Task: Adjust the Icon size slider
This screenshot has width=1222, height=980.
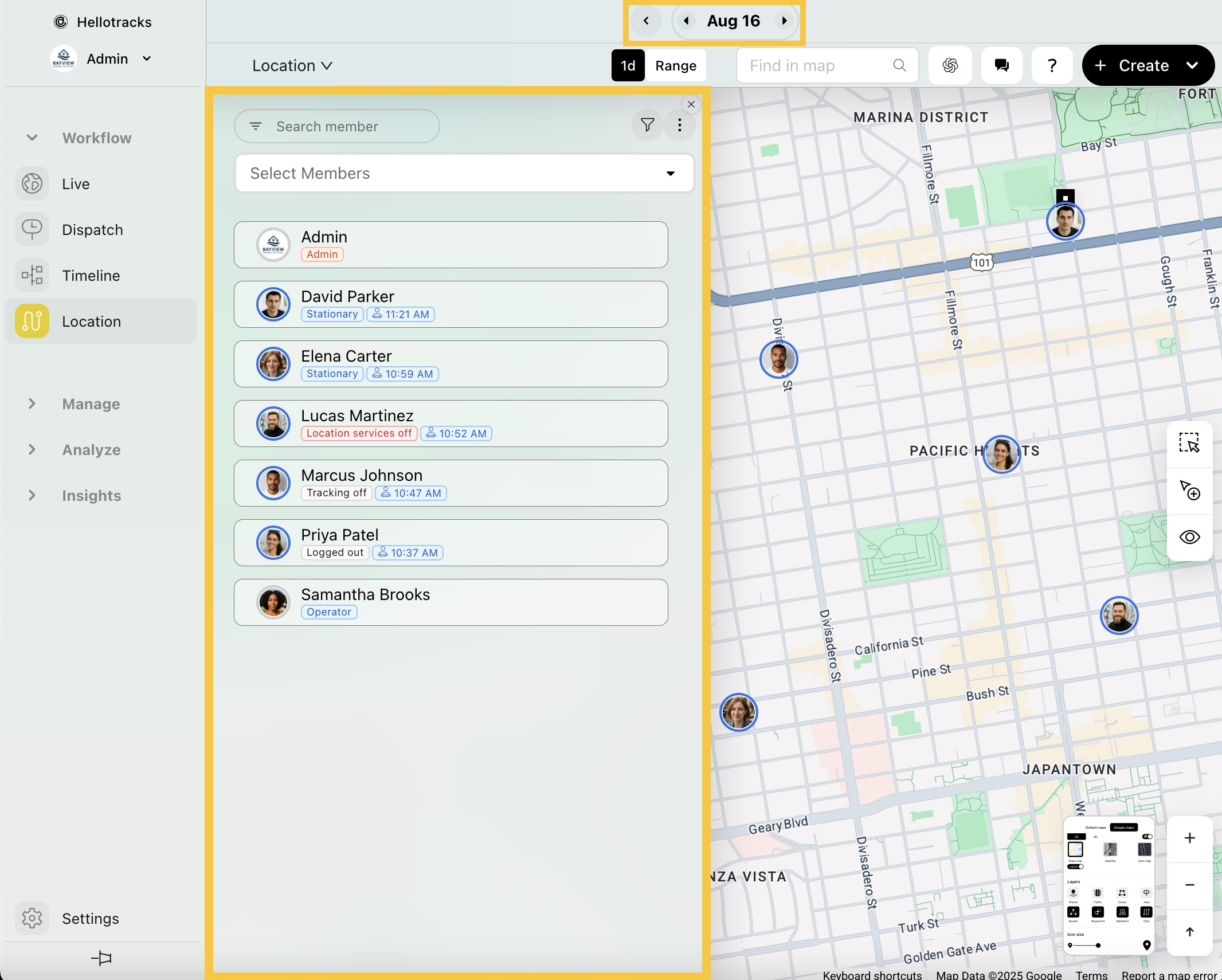Action: (x=1098, y=946)
